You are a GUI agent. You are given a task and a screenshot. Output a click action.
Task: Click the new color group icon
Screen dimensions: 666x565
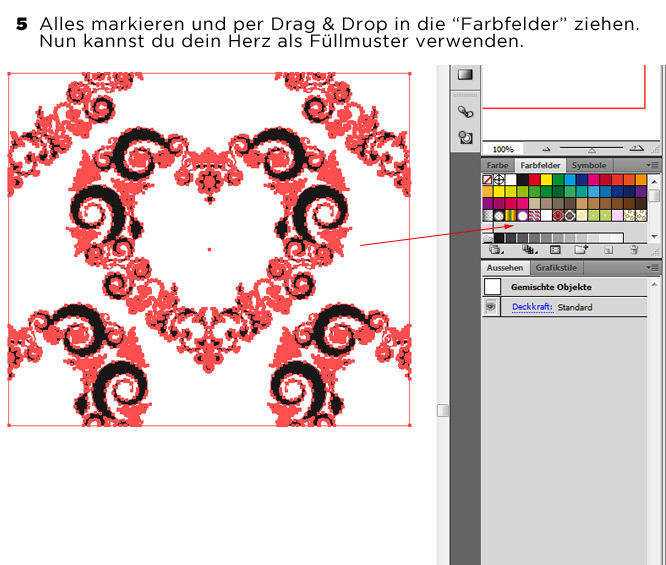click(580, 251)
